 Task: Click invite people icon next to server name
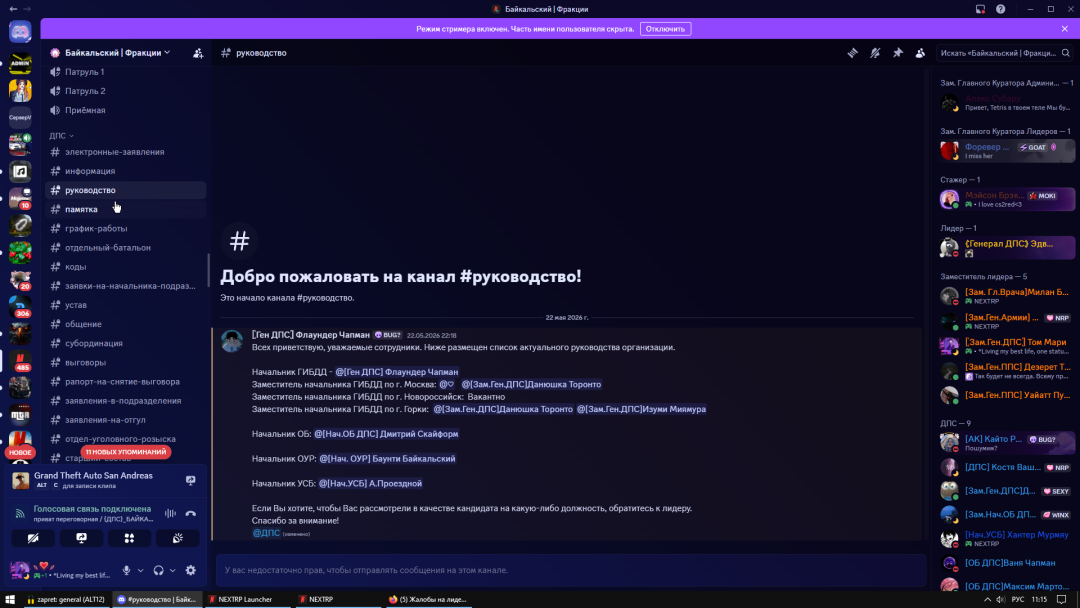[x=198, y=53]
